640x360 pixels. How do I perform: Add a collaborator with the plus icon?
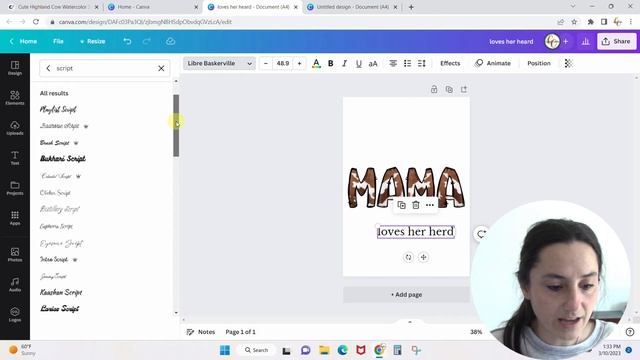(566, 41)
